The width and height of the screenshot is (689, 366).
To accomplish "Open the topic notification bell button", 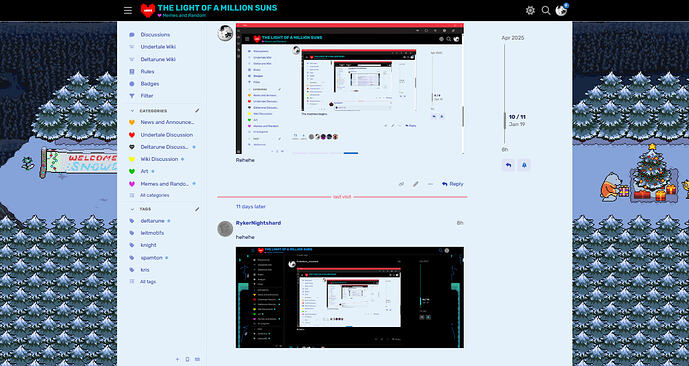I will (524, 165).
